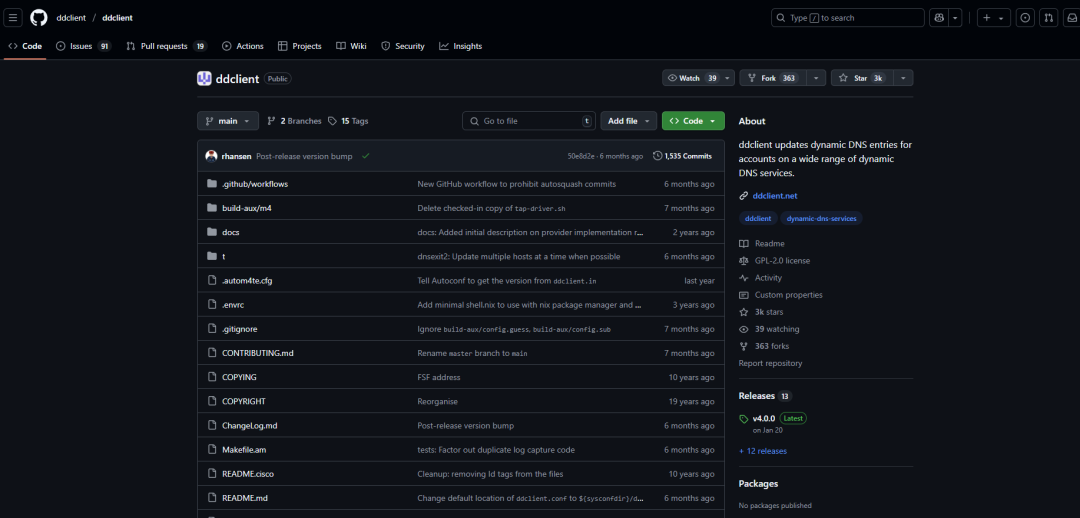Click folder icon for .github/workflows
The width and height of the screenshot is (1080, 518).
tap(211, 184)
